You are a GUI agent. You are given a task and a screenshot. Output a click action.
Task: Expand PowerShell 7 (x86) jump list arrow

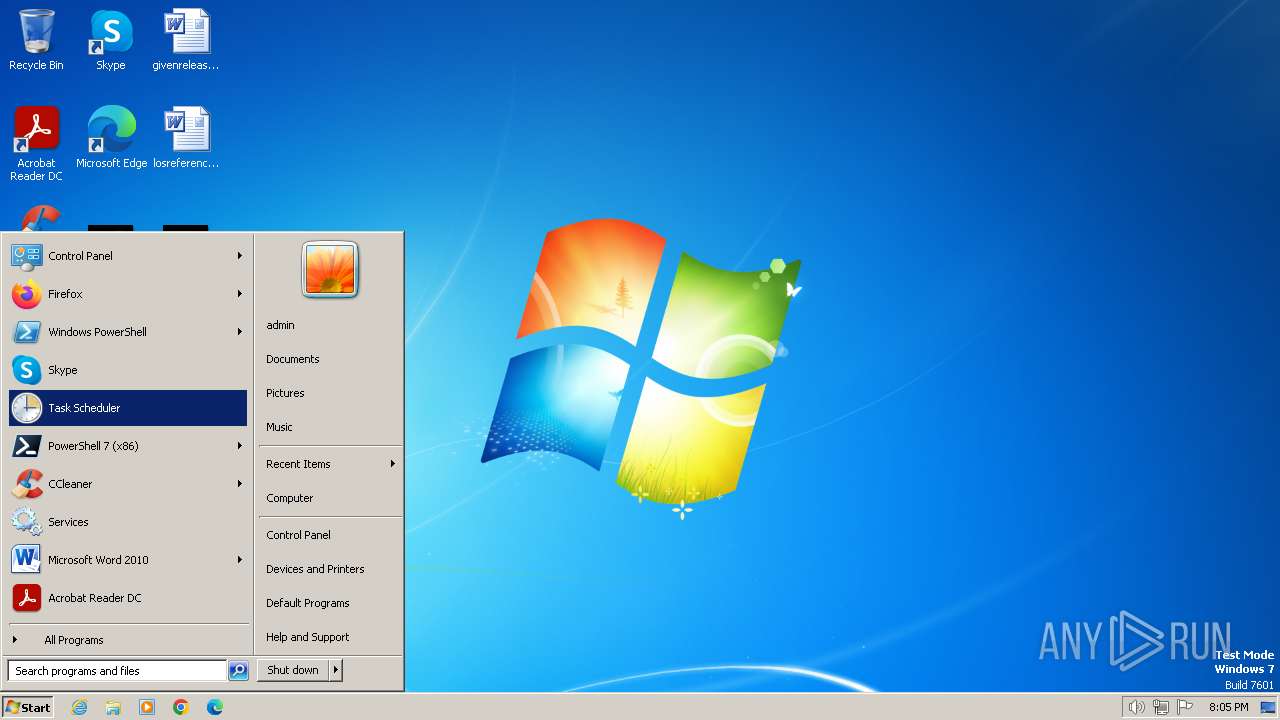(x=240, y=446)
